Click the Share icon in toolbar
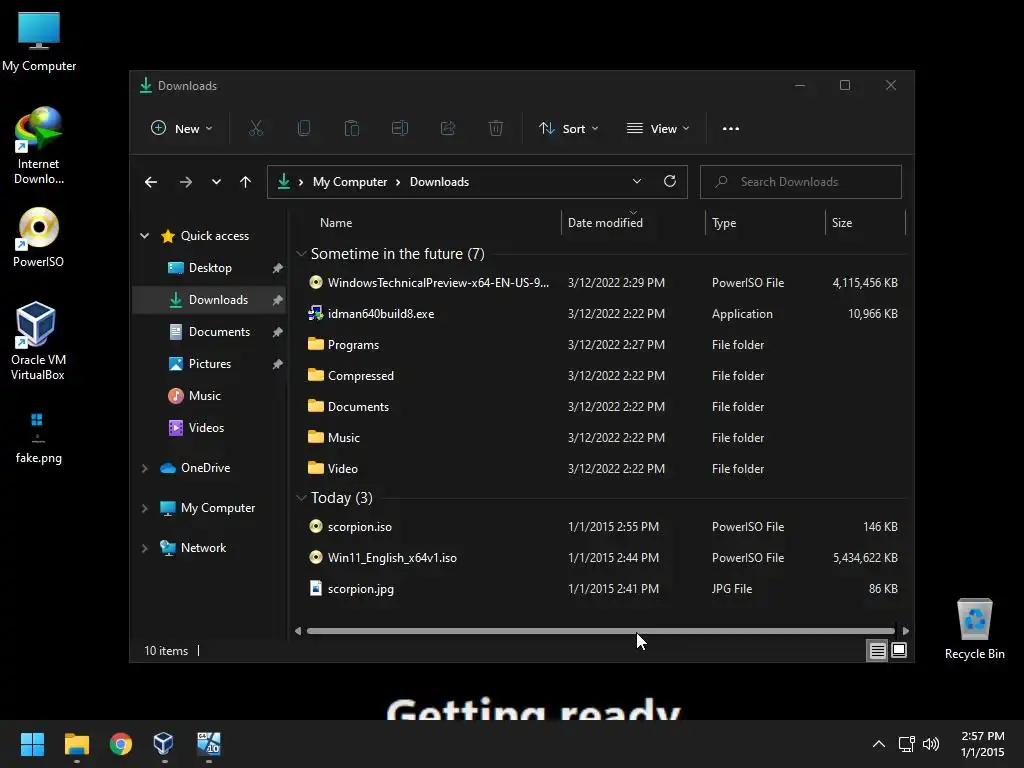Viewport: 1024px width, 768px height. pos(448,129)
